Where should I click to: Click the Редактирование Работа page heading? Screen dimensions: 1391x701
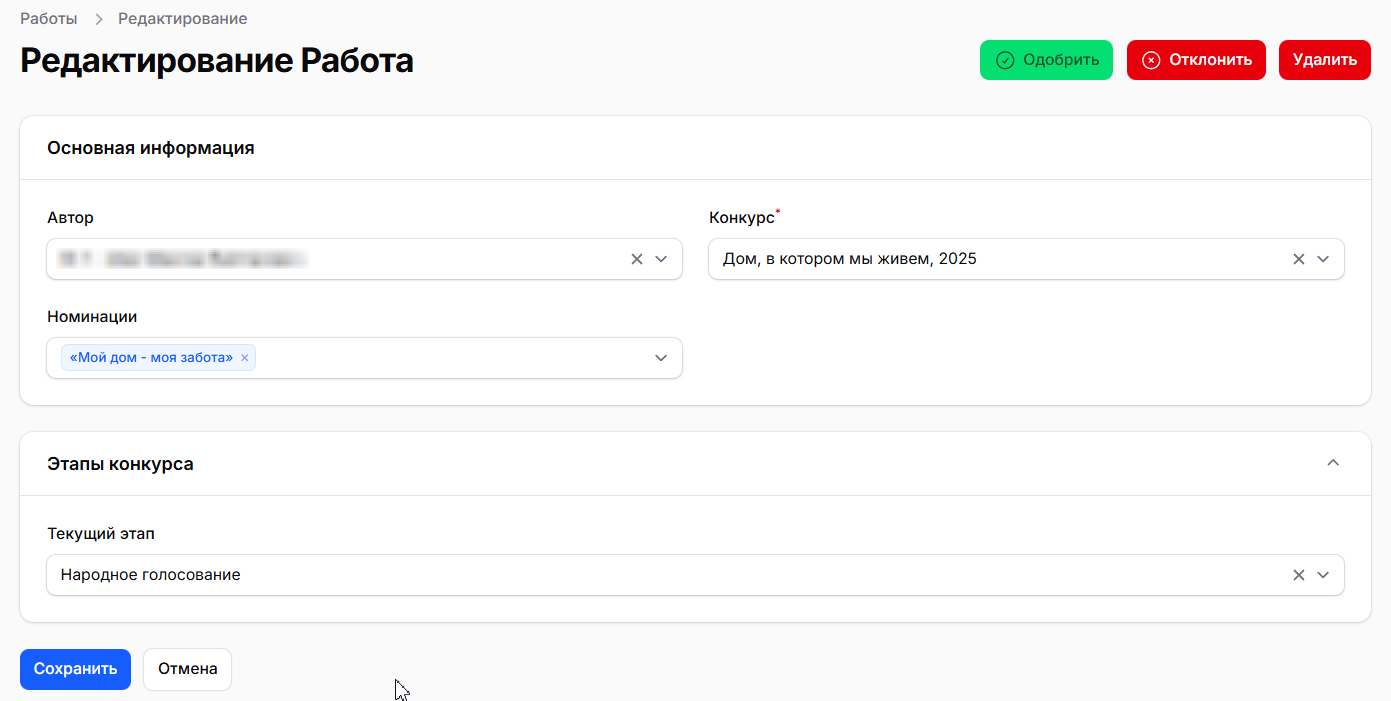(x=217, y=61)
